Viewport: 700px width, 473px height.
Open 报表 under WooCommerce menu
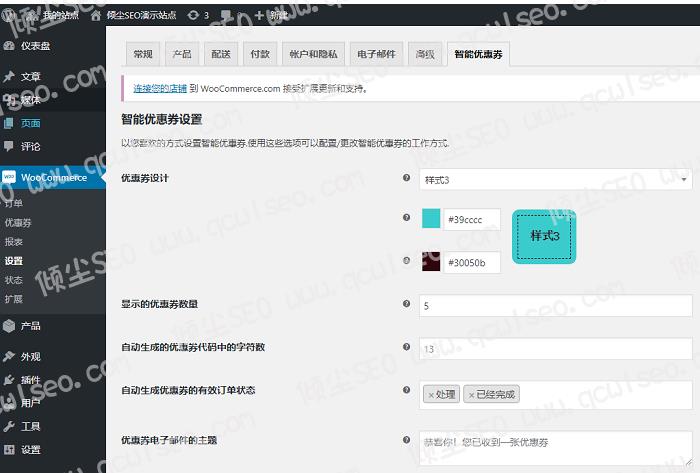click(14, 242)
